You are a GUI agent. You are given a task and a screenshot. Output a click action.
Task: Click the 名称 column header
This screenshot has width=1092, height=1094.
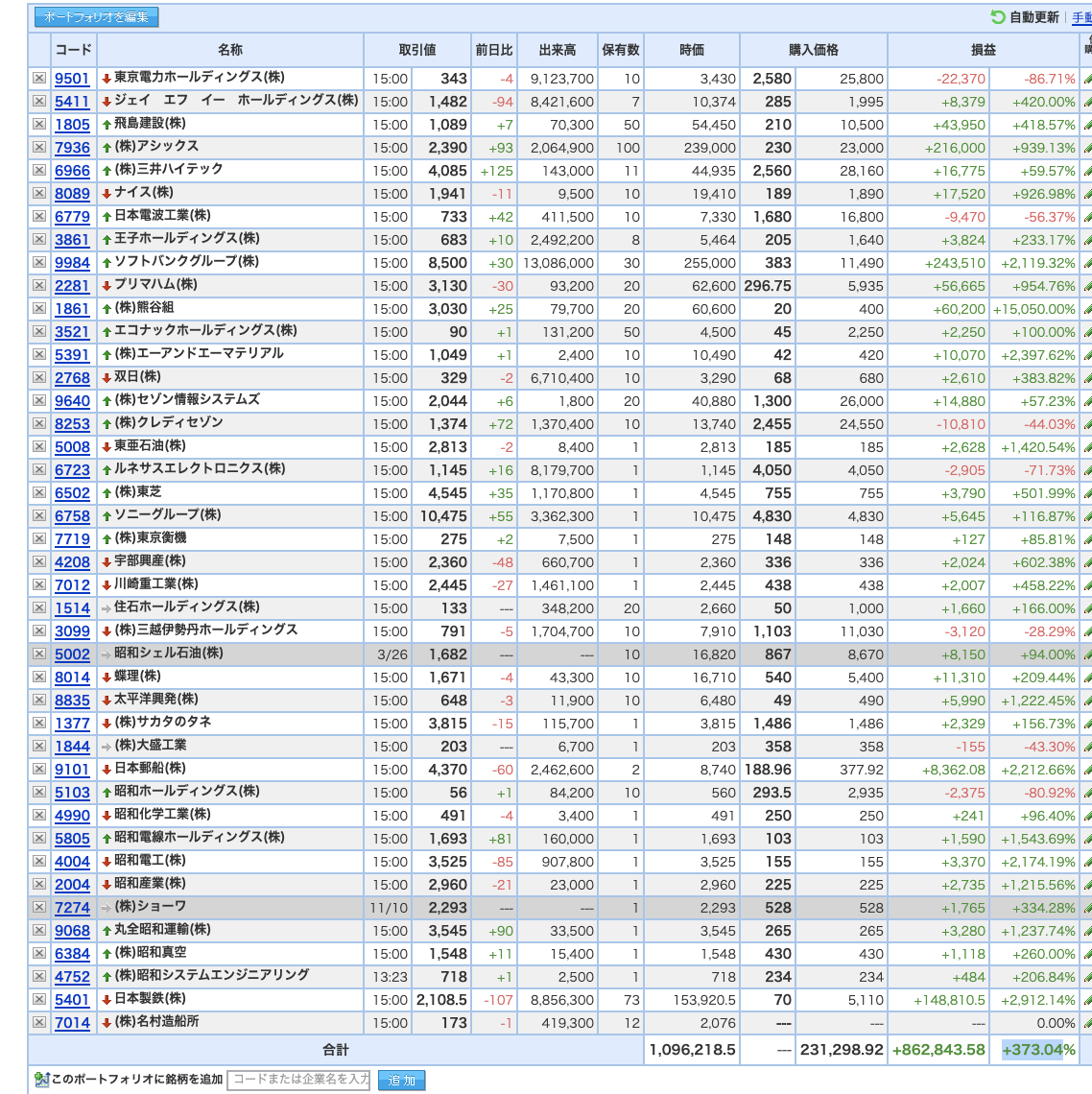pyautogui.click(x=230, y=50)
